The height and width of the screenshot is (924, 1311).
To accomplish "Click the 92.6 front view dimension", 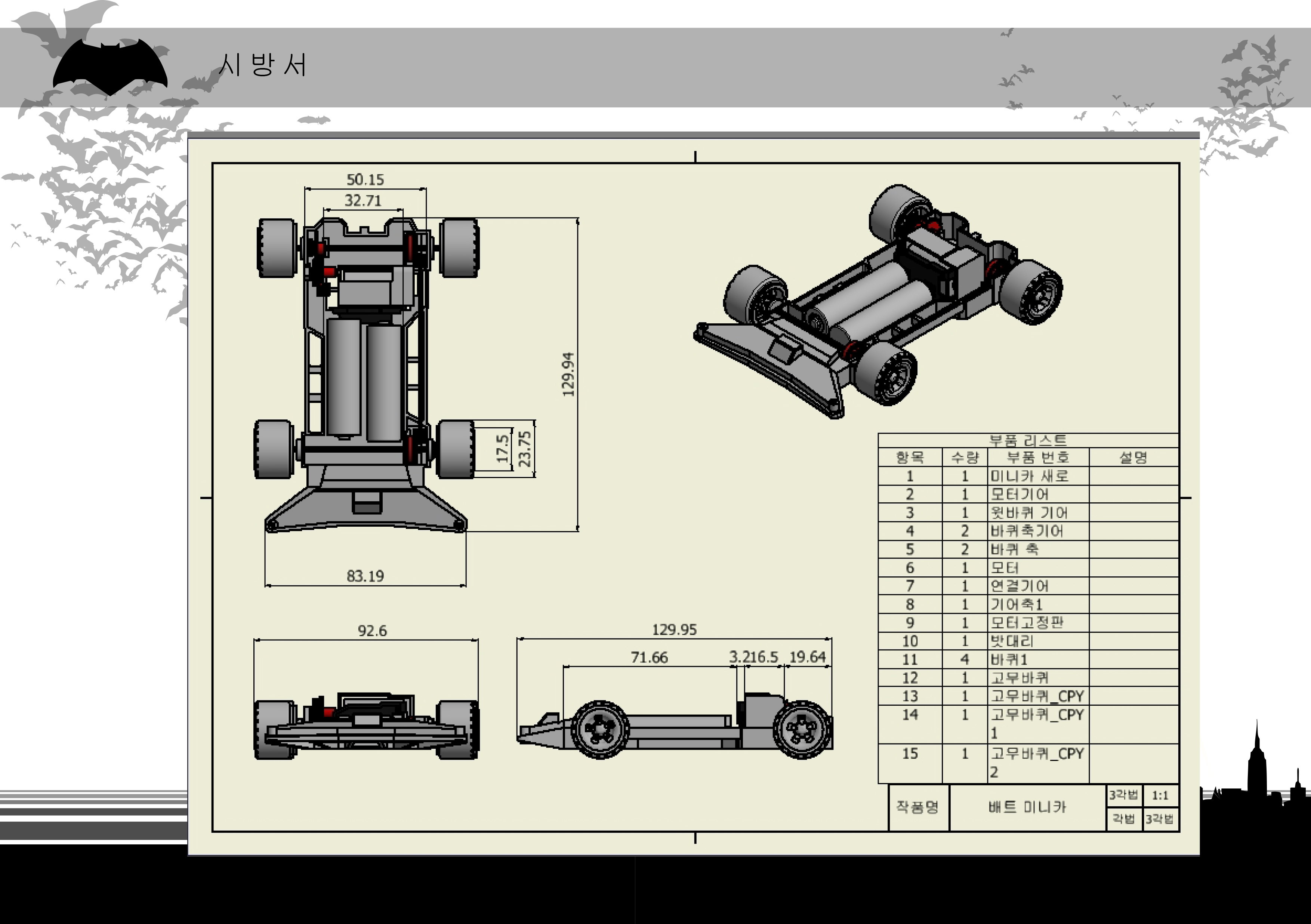I will [372, 631].
